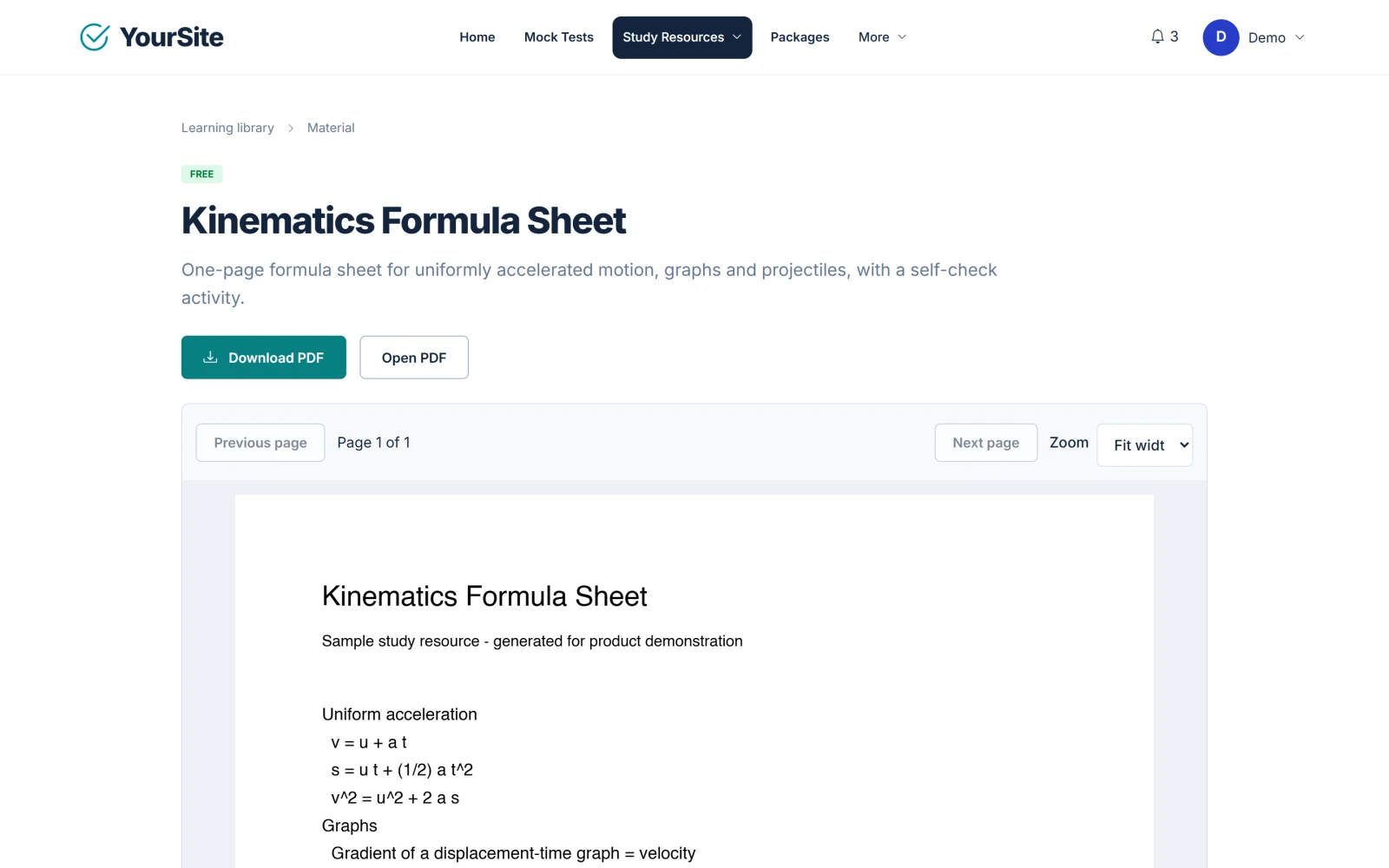
Task: Click the 'Gradient of a displacement-time graph' line
Action: (513, 853)
